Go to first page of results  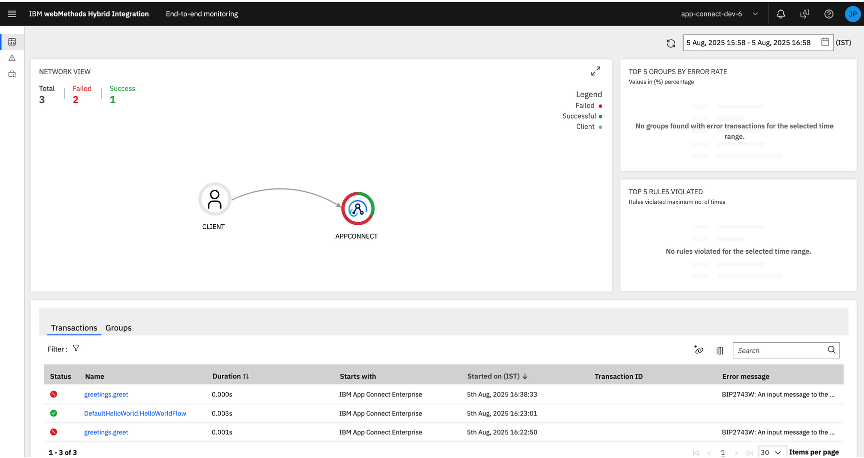(x=695, y=453)
